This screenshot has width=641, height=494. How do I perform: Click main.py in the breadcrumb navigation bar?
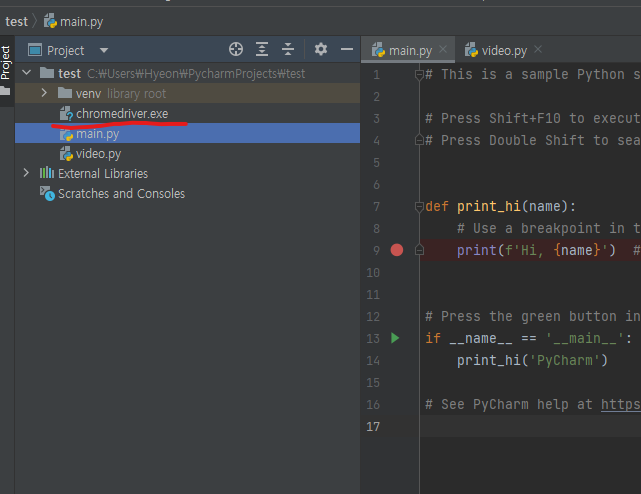point(74,21)
